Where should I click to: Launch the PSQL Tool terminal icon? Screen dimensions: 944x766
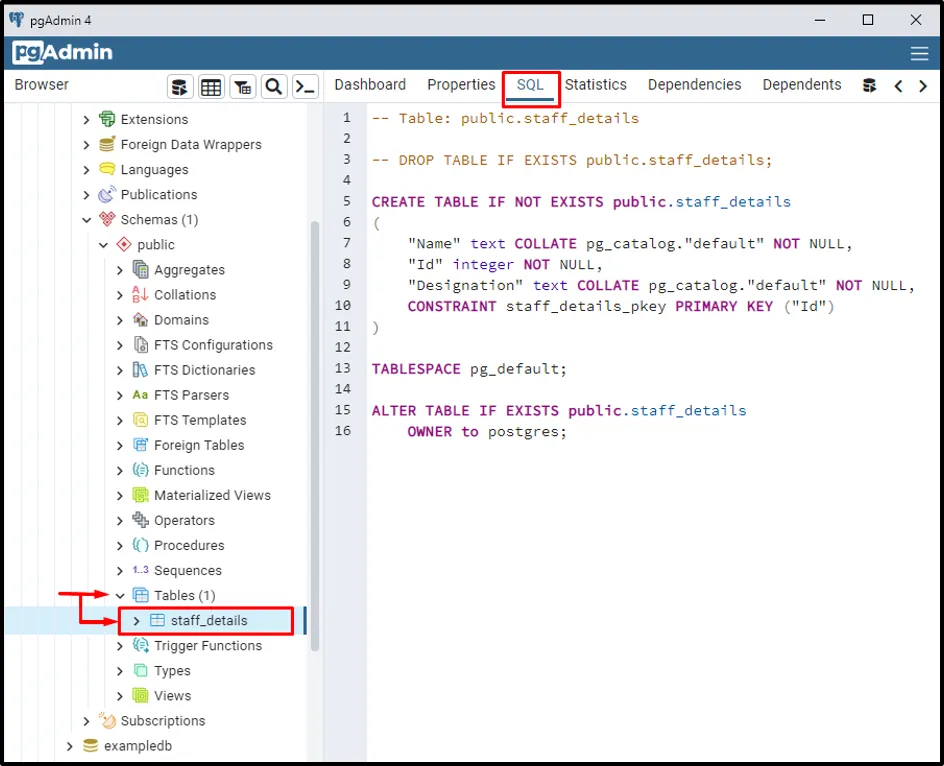point(305,87)
